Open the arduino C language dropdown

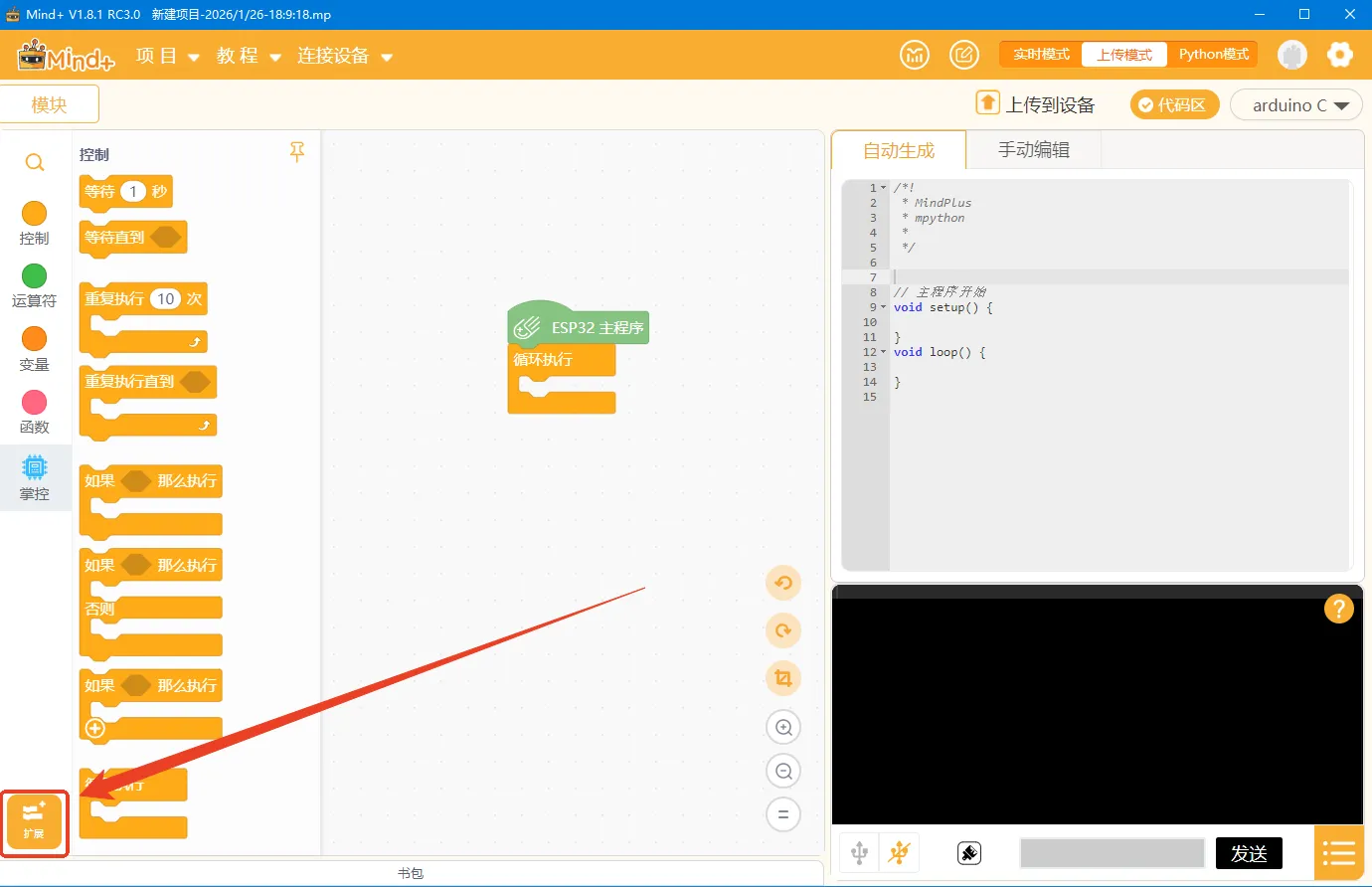[1295, 105]
